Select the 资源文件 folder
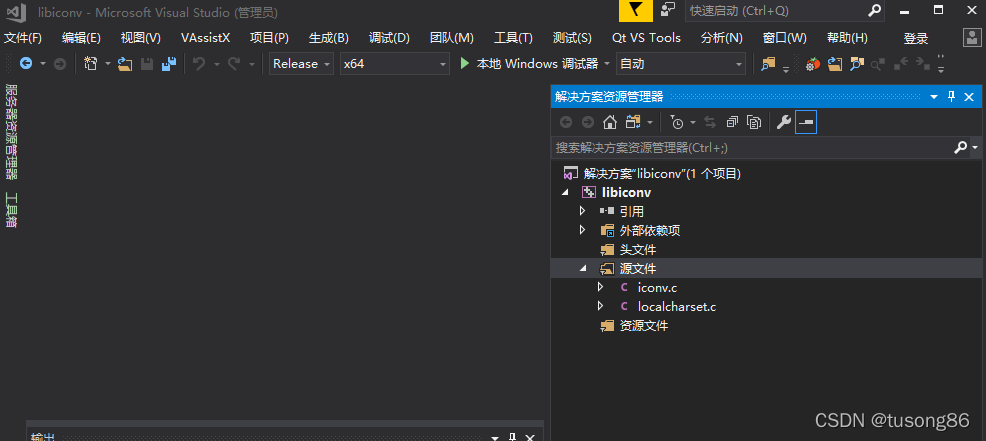This screenshot has width=986, height=441. coord(643,326)
